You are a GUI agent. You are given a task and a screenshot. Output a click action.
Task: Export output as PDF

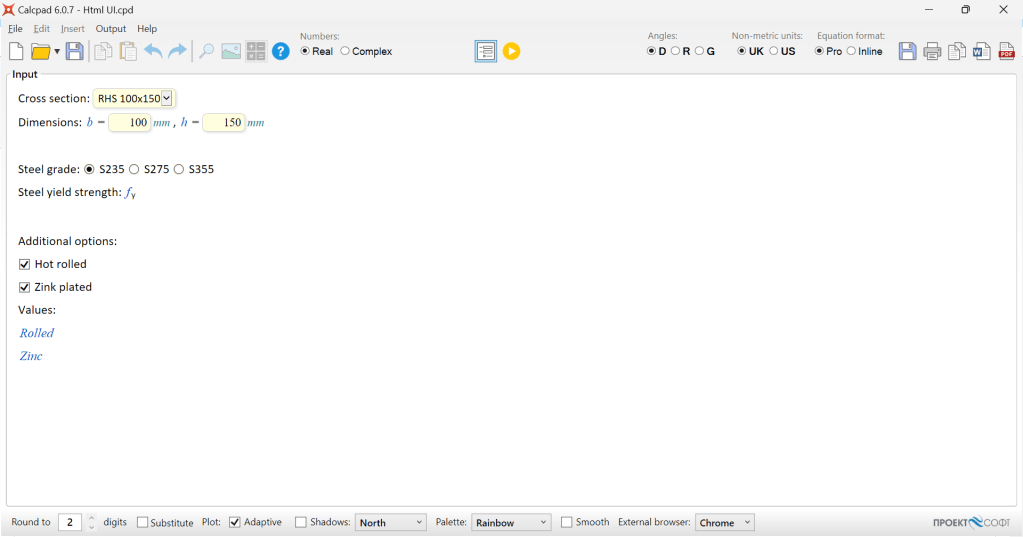[x=1006, y=52]
